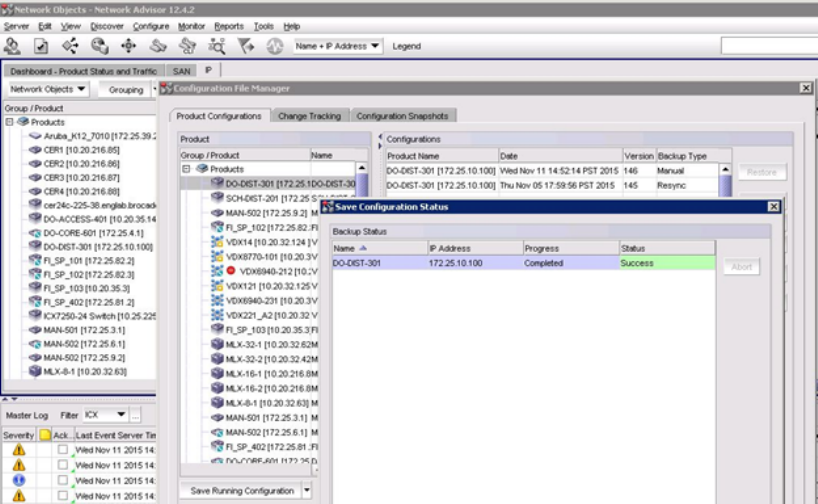Screen dimensions: 818x504
Task: Open the Server menu
Action: [x=16, y=26]
